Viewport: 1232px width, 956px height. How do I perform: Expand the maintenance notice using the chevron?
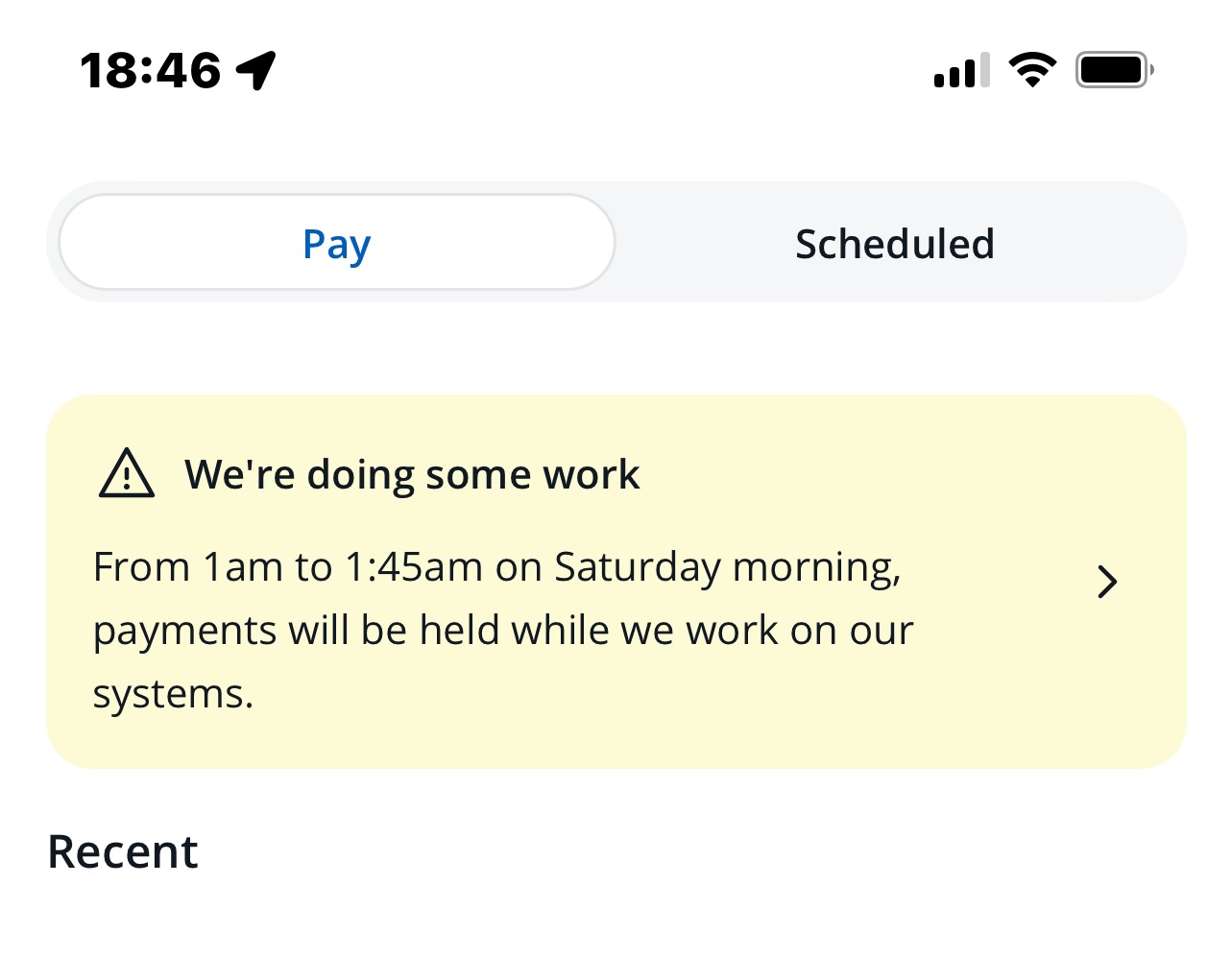(1107, 582)
